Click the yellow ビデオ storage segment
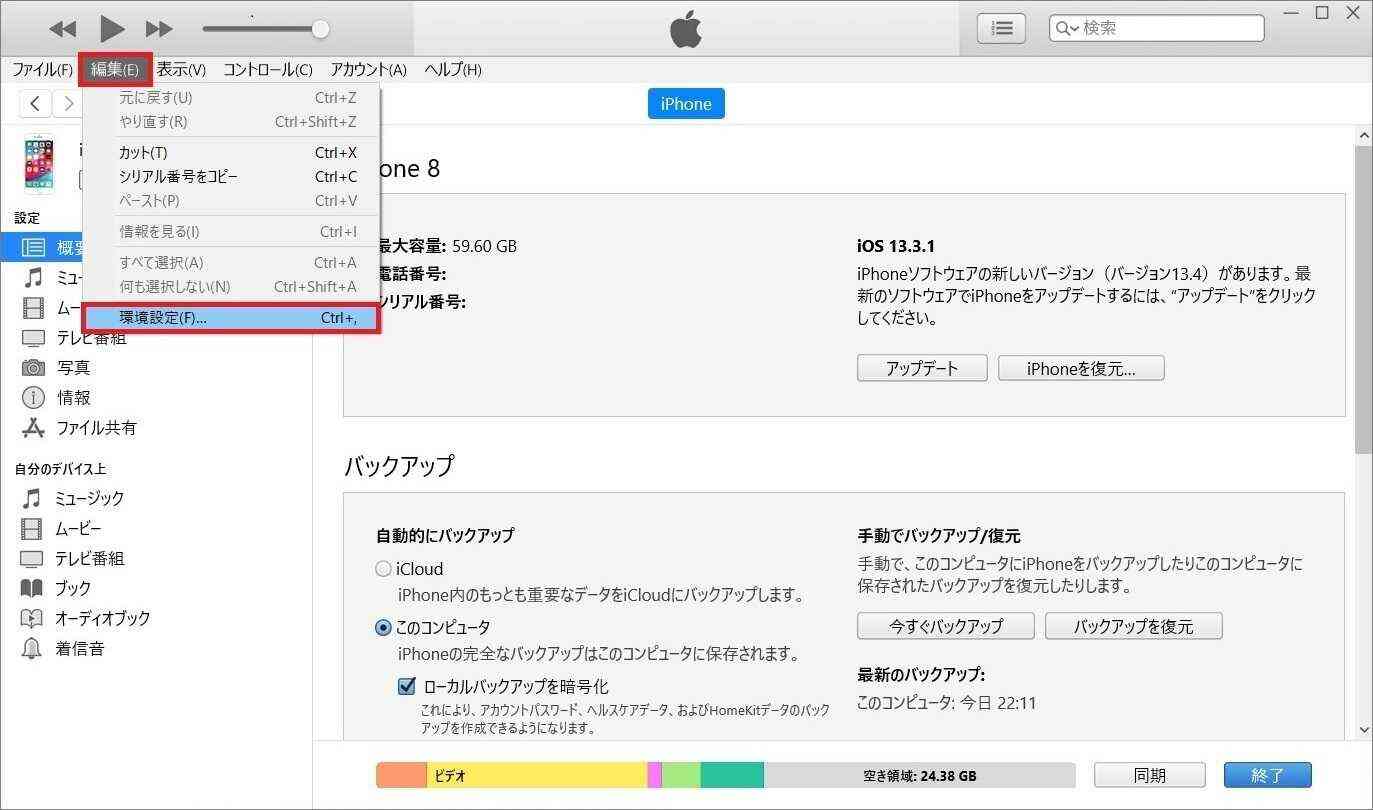 coord(537,775)
